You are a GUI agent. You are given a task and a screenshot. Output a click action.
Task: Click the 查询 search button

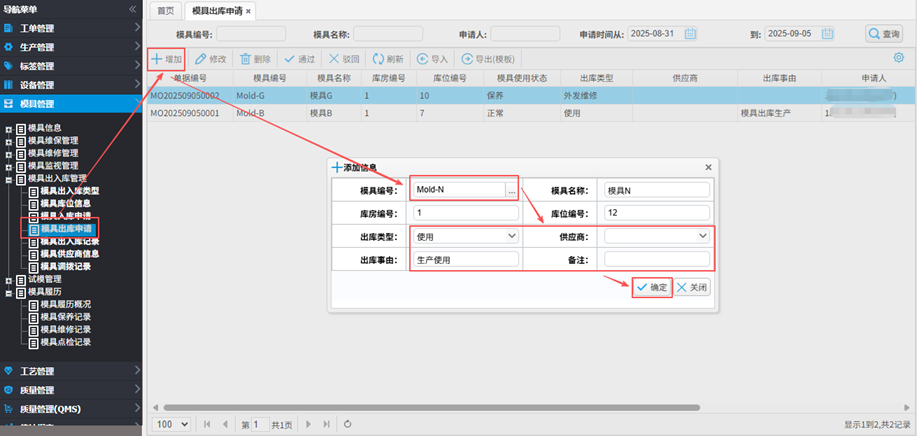click(x=884, y=34)
